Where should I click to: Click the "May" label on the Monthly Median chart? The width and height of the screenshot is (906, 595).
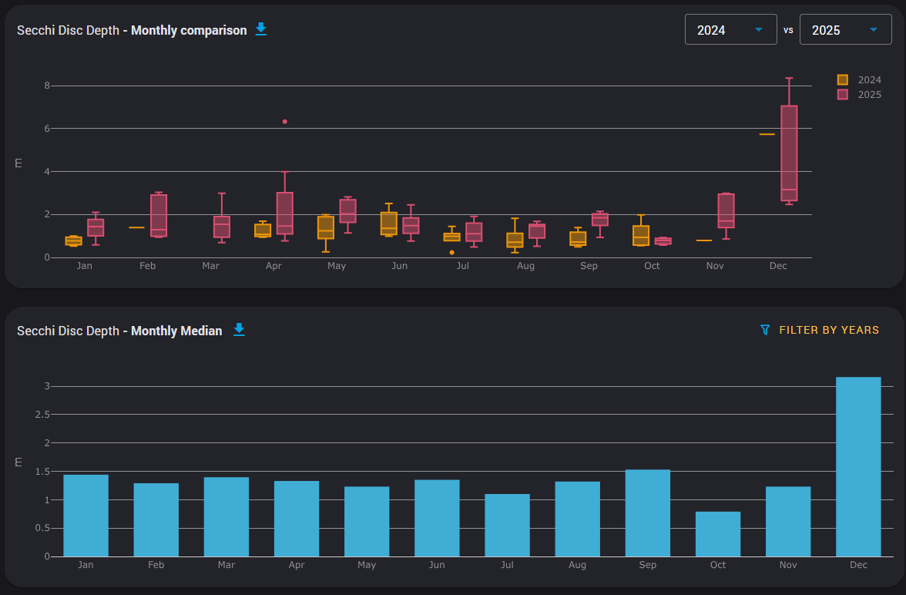click(x=367, y=565)
